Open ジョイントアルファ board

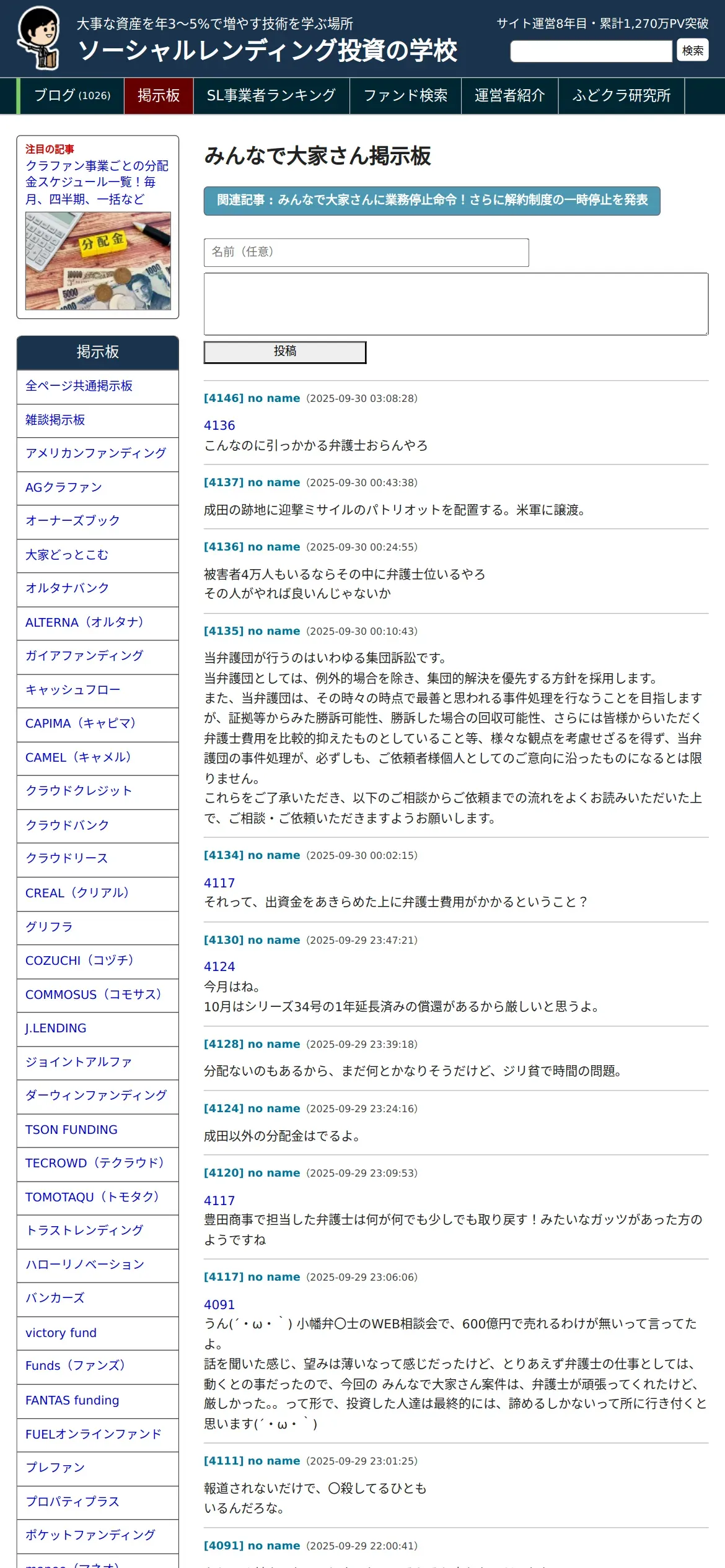click(x=98, y=1062)
